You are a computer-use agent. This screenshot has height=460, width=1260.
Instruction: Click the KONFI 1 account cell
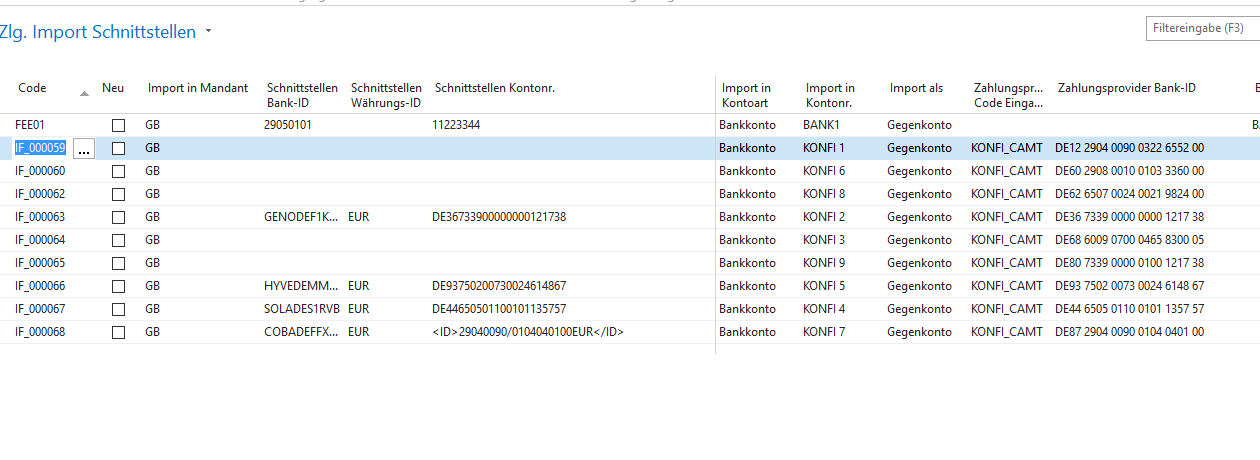pyautogui.click(x=824, y=148)
